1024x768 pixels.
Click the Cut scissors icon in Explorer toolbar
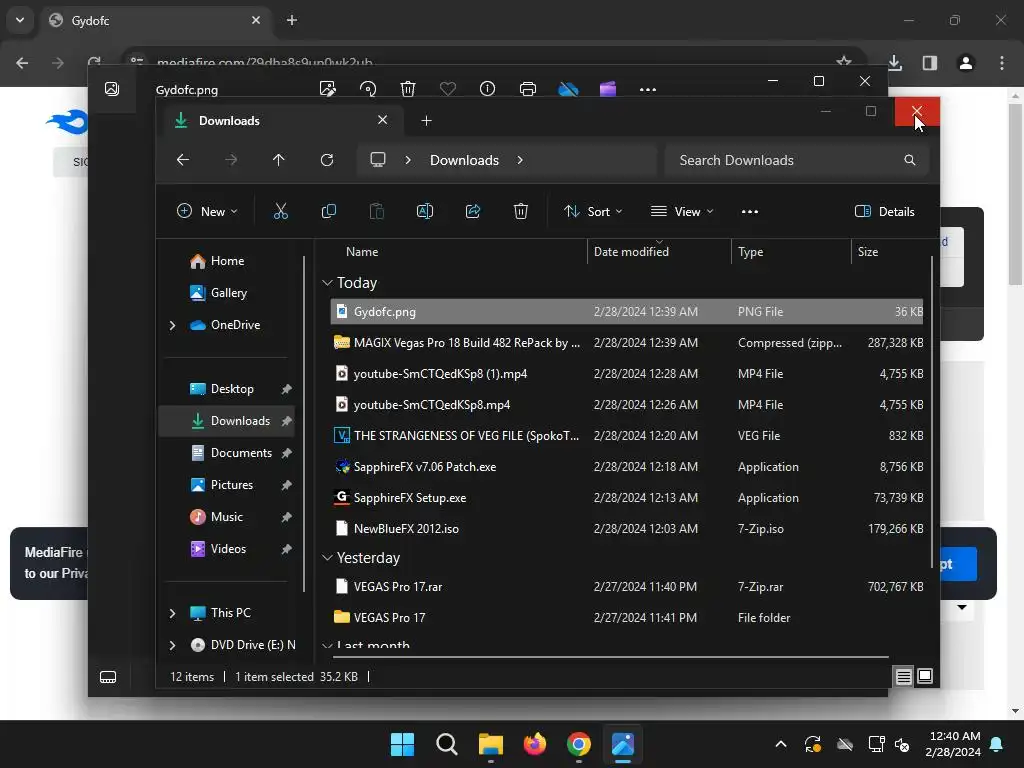(x=280, y=211)
